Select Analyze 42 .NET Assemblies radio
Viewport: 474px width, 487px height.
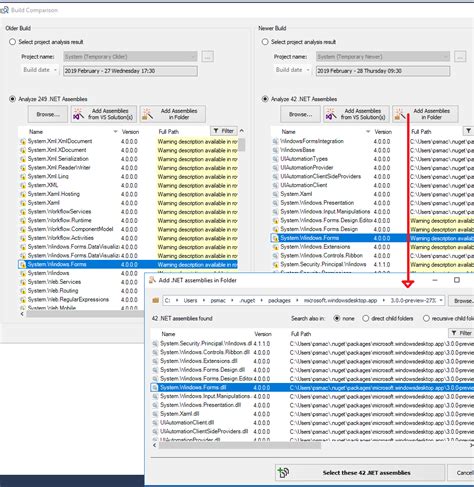coord(265,99)
